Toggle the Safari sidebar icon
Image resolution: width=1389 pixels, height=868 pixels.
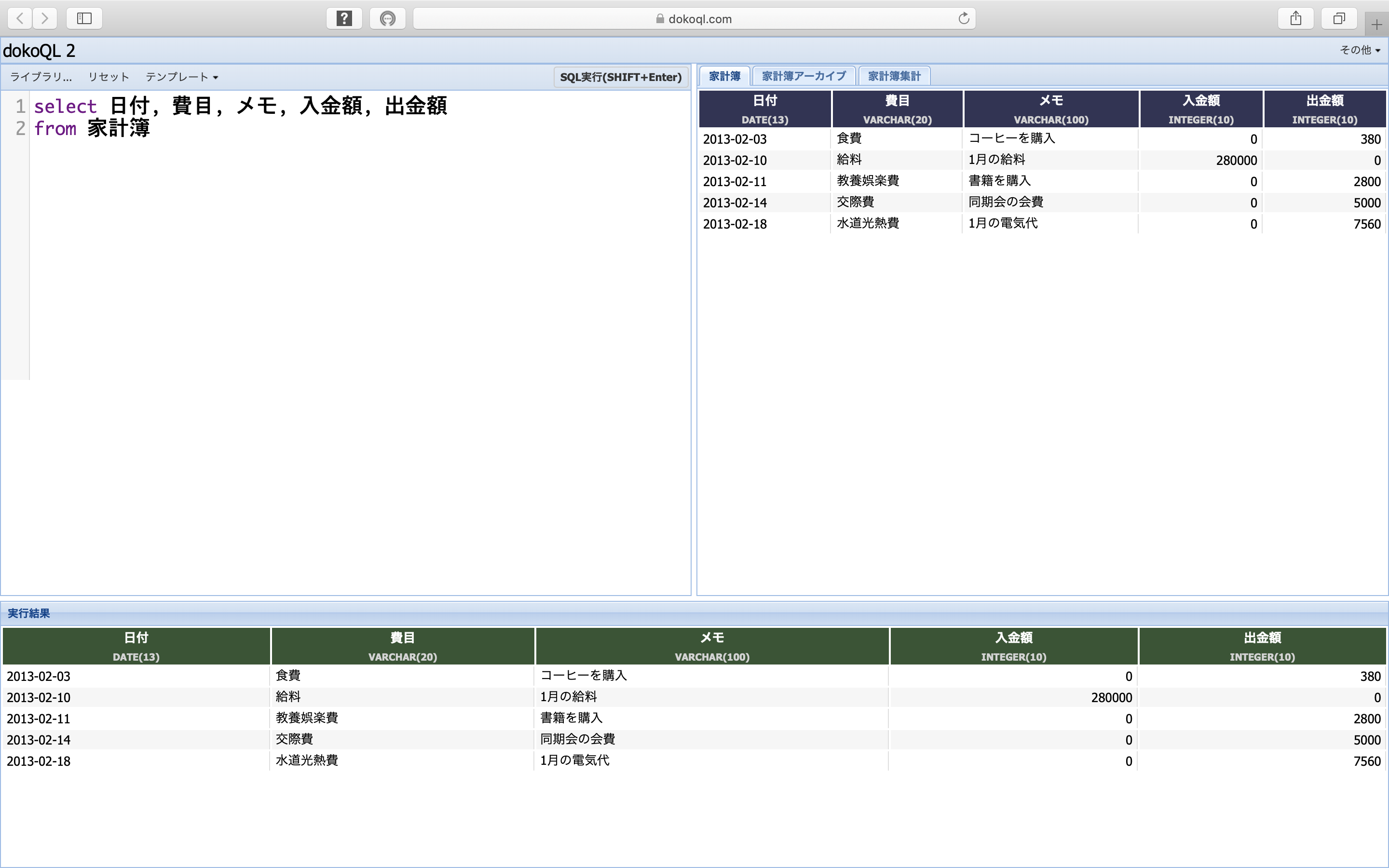(x=84, y=18)
